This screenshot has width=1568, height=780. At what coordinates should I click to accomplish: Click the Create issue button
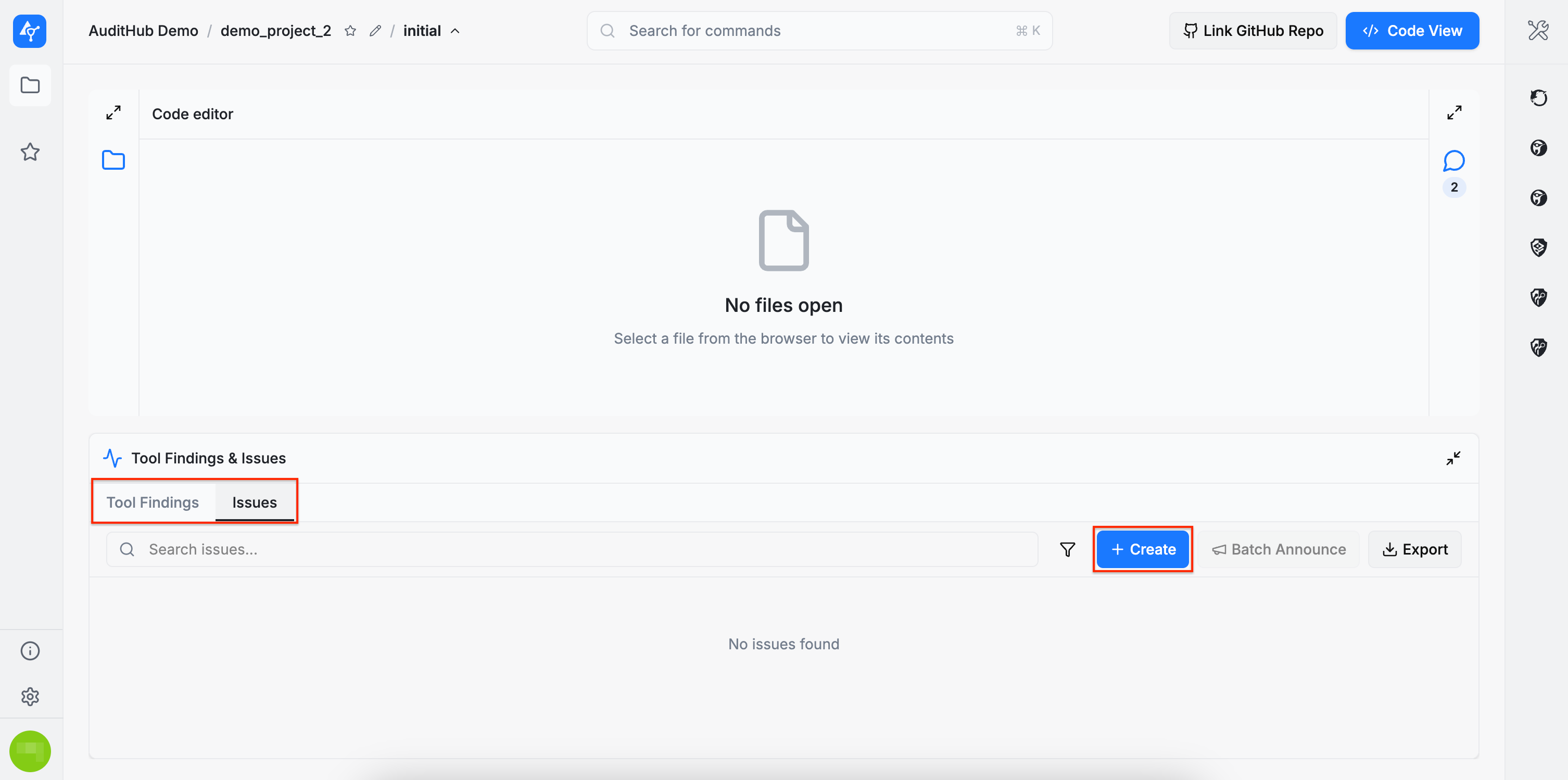tap(1143, 549)
